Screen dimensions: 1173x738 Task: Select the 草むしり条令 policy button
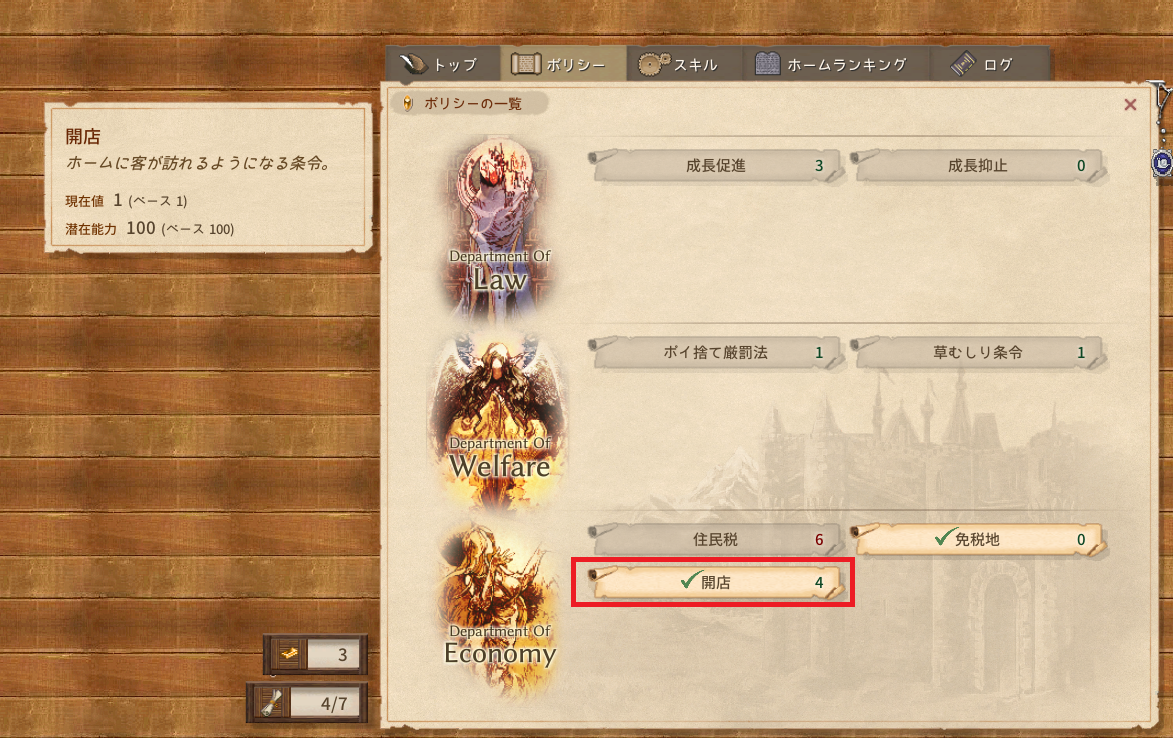pyautogui.click(x=978, y=352)
